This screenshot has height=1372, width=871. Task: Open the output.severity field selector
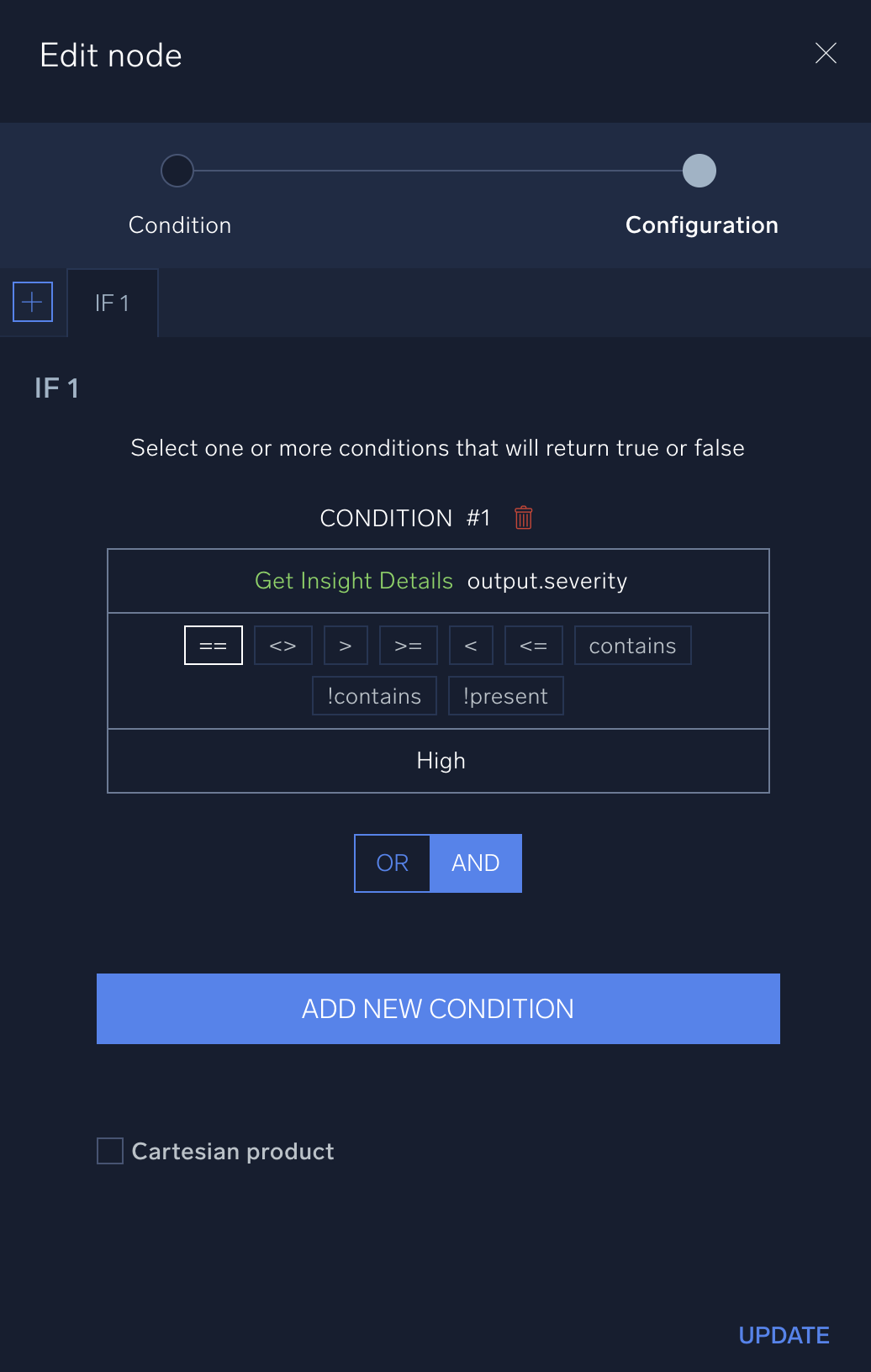[x=546, y=581]
